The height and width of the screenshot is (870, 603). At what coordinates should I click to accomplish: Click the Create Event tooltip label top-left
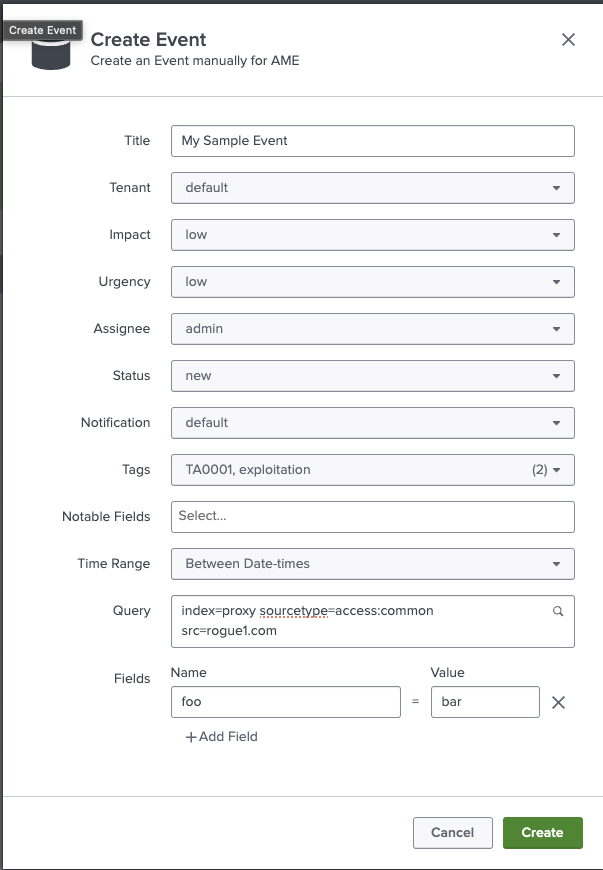click(x=42, y=30)
